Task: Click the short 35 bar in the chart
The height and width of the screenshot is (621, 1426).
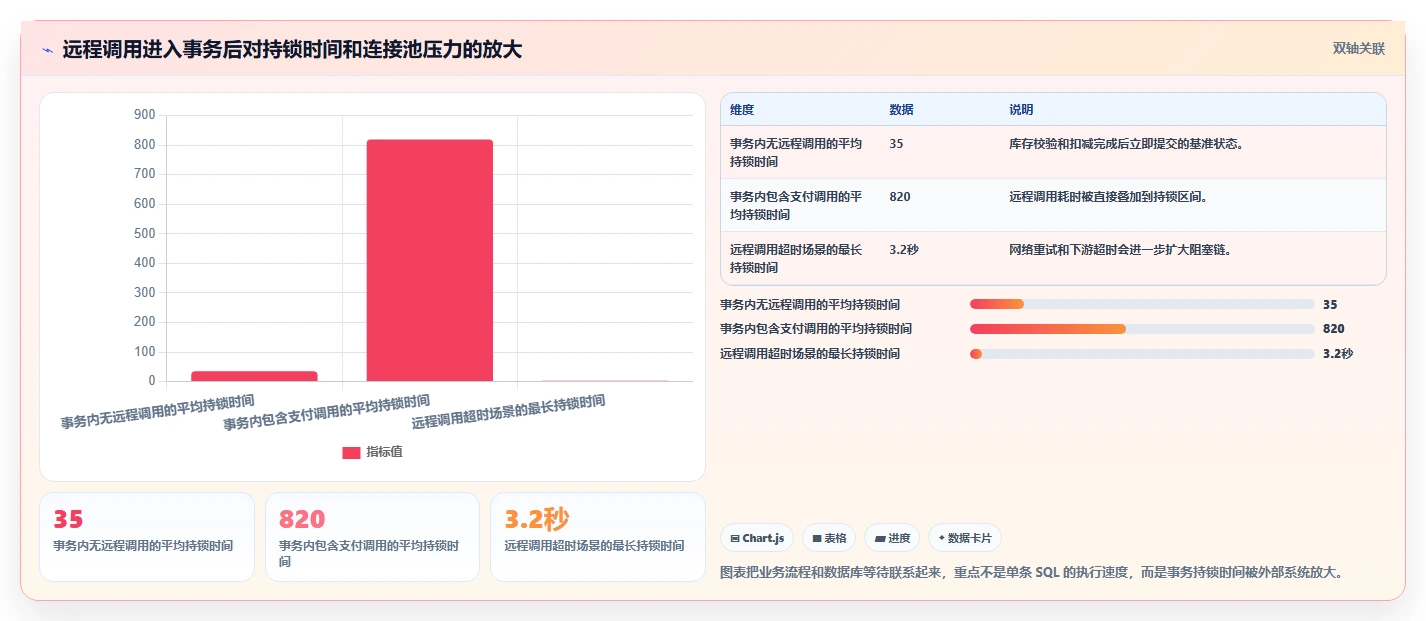Action: [254, 376]
